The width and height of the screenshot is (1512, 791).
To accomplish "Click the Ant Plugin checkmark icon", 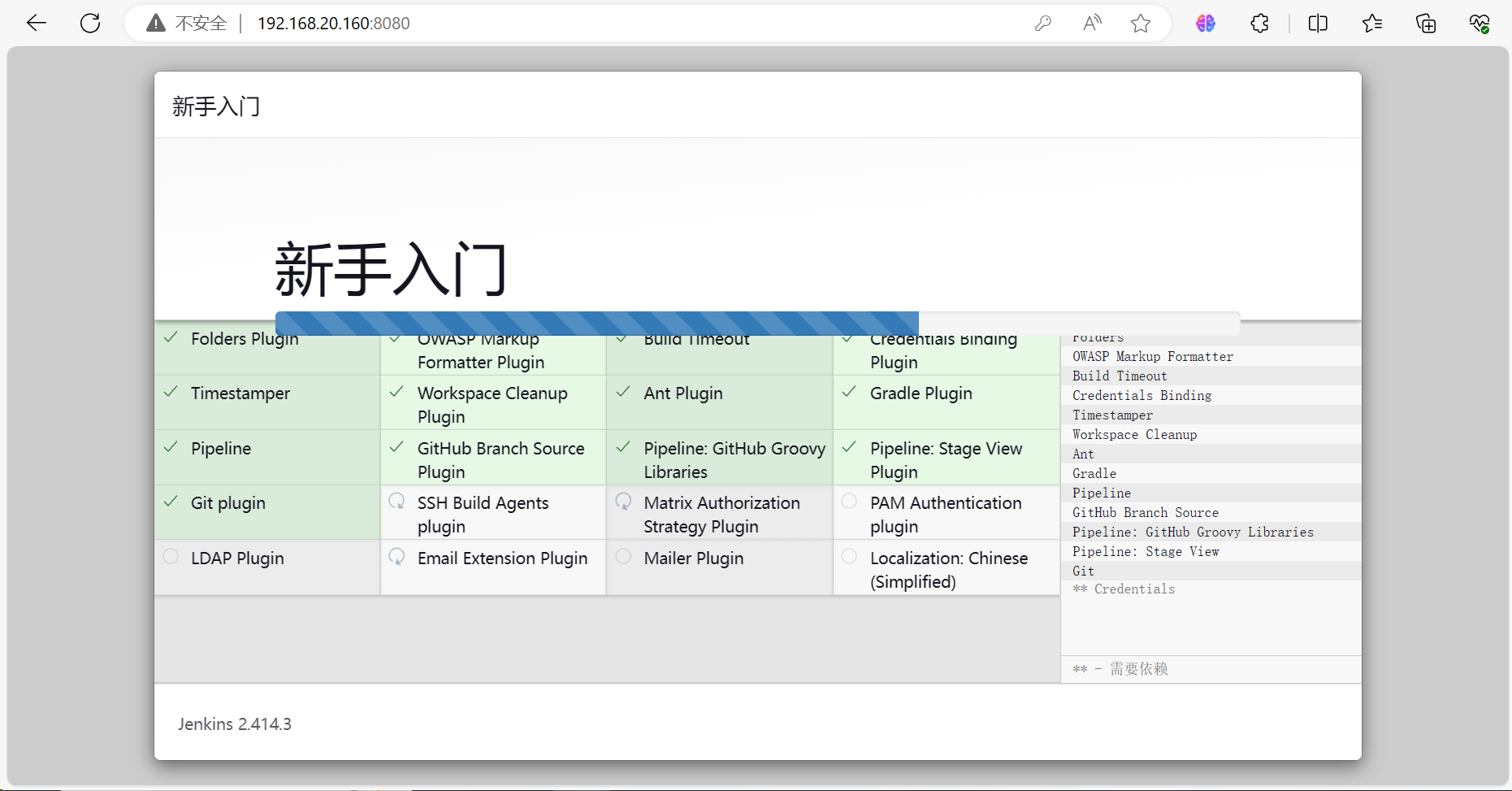I will point(623,392).
